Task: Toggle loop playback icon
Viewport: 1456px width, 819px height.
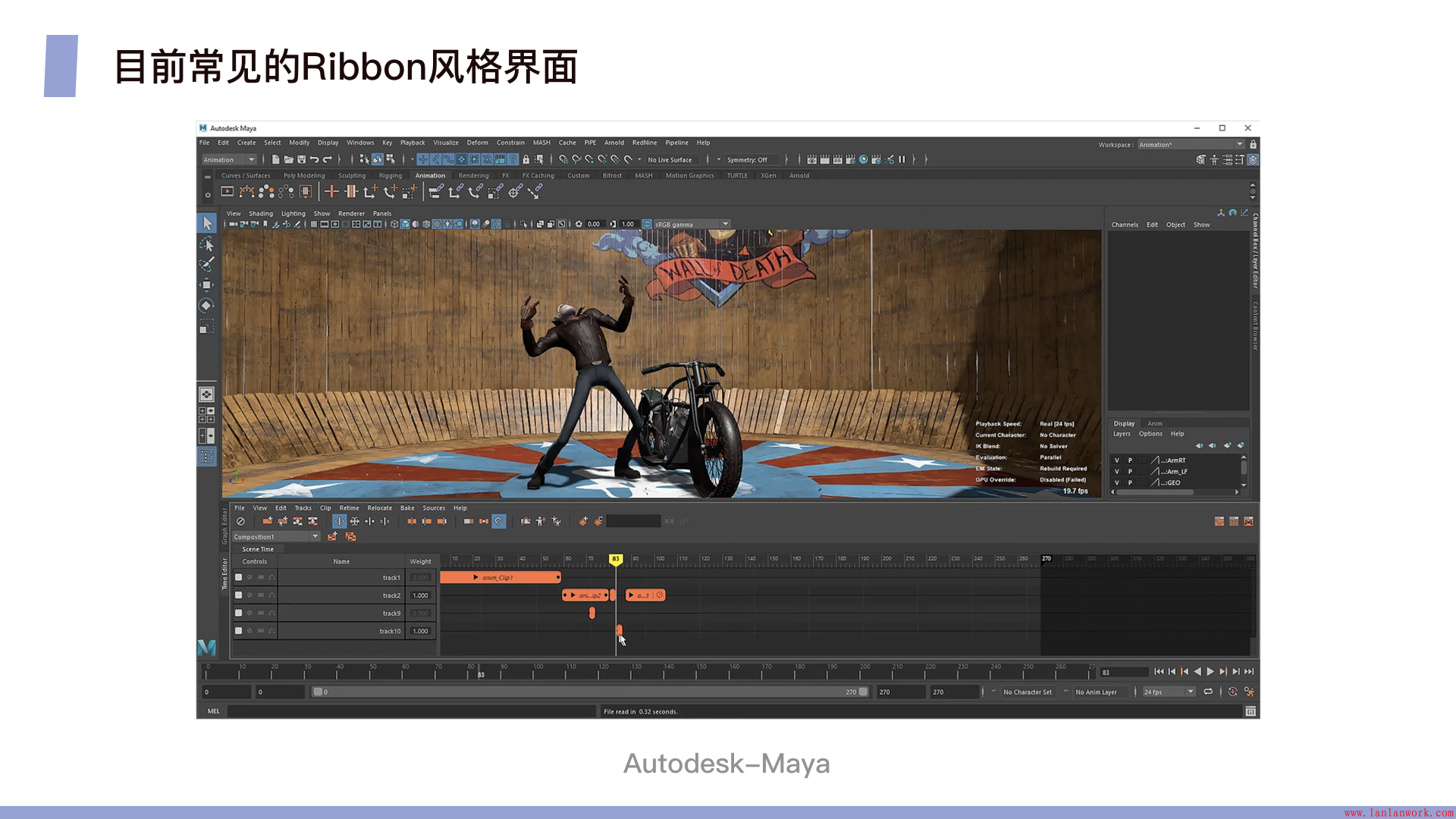Action: point(1208,692)
